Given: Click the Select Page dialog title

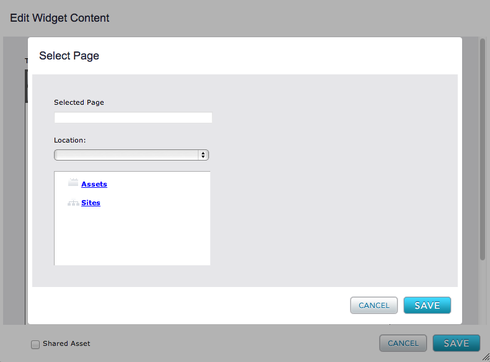Looking at the screenshot, I should [x=69, y=56].
